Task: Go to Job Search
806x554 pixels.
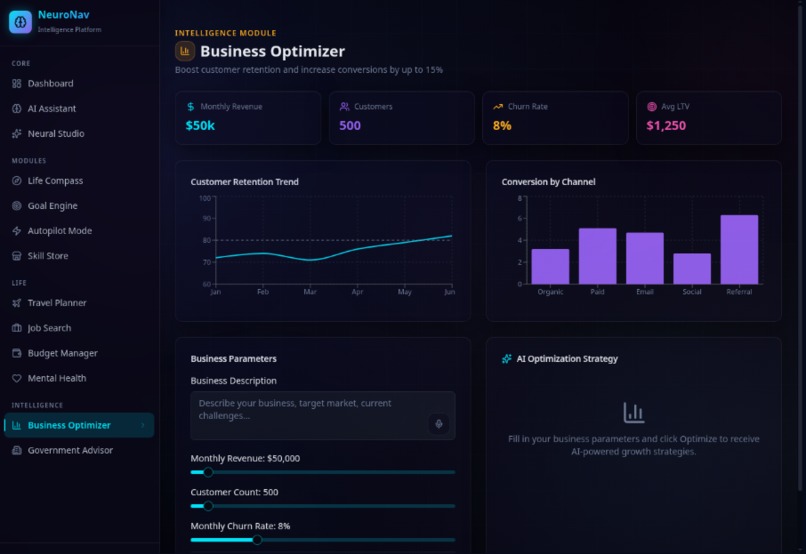Action: click(x=79, y=328)
